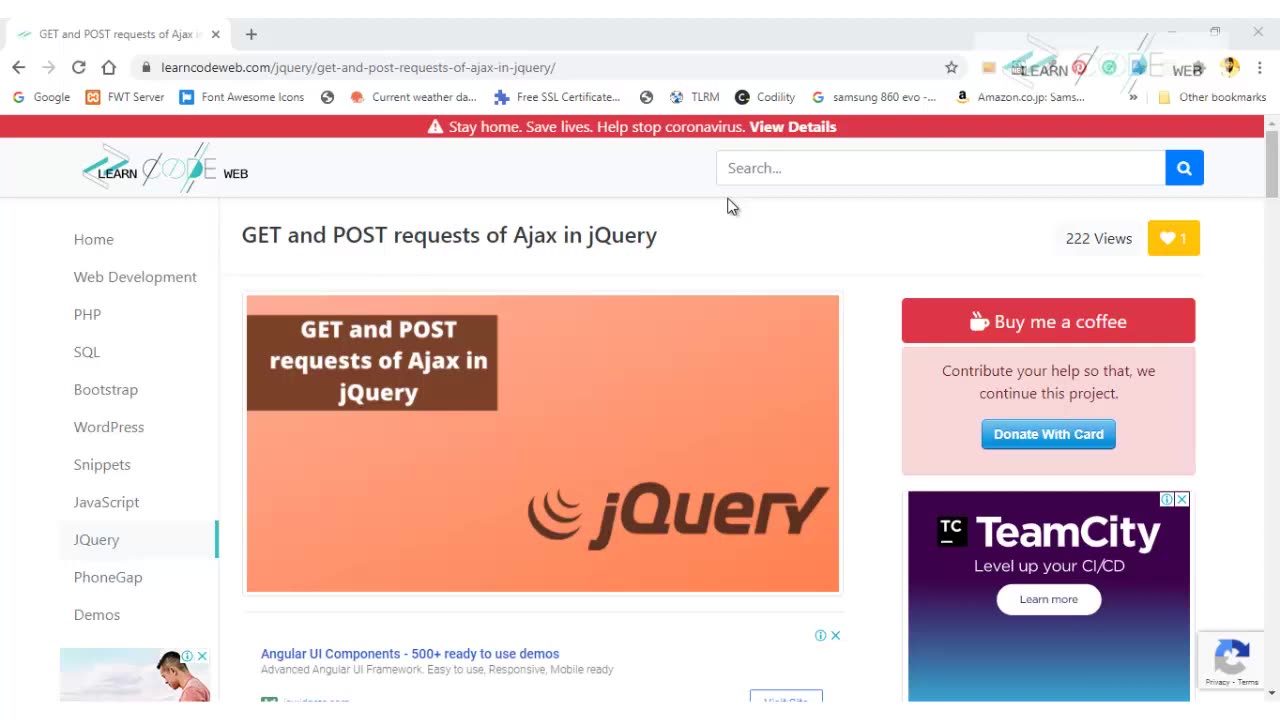Click the article title heading
The height and width of the screenshot is (720, 1280).
[449, 235]
